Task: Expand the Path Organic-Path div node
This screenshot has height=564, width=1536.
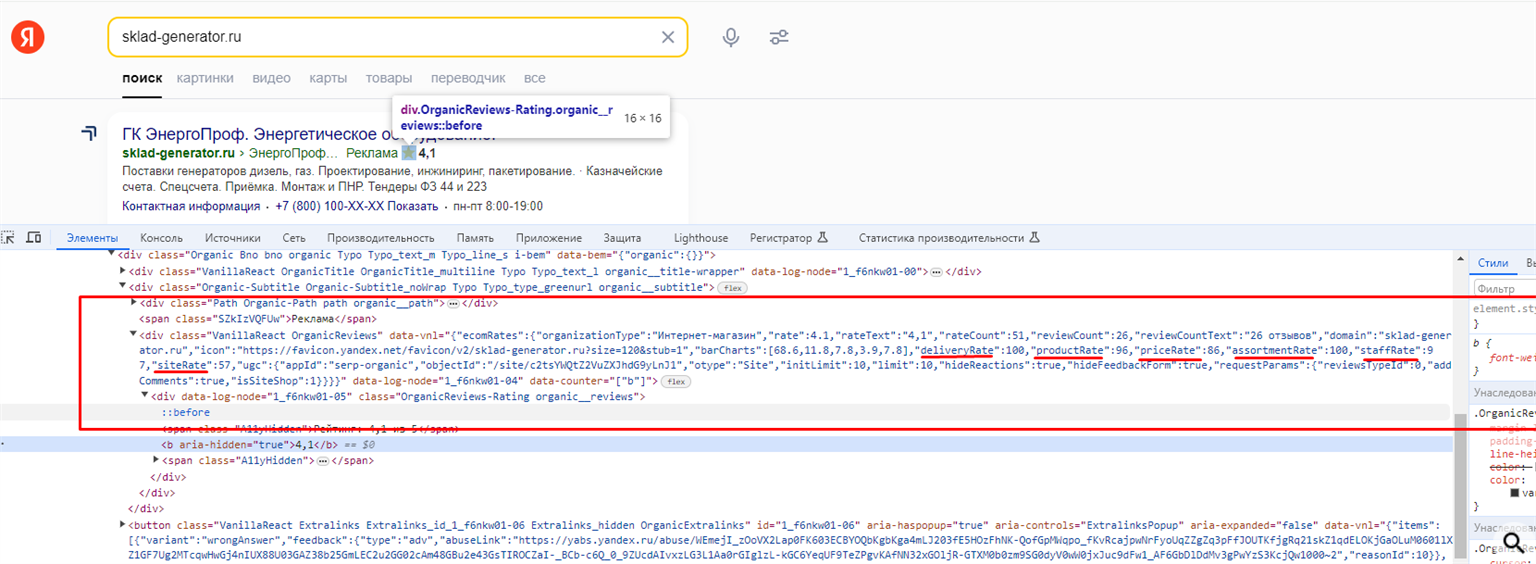Action: coord(134,303)
